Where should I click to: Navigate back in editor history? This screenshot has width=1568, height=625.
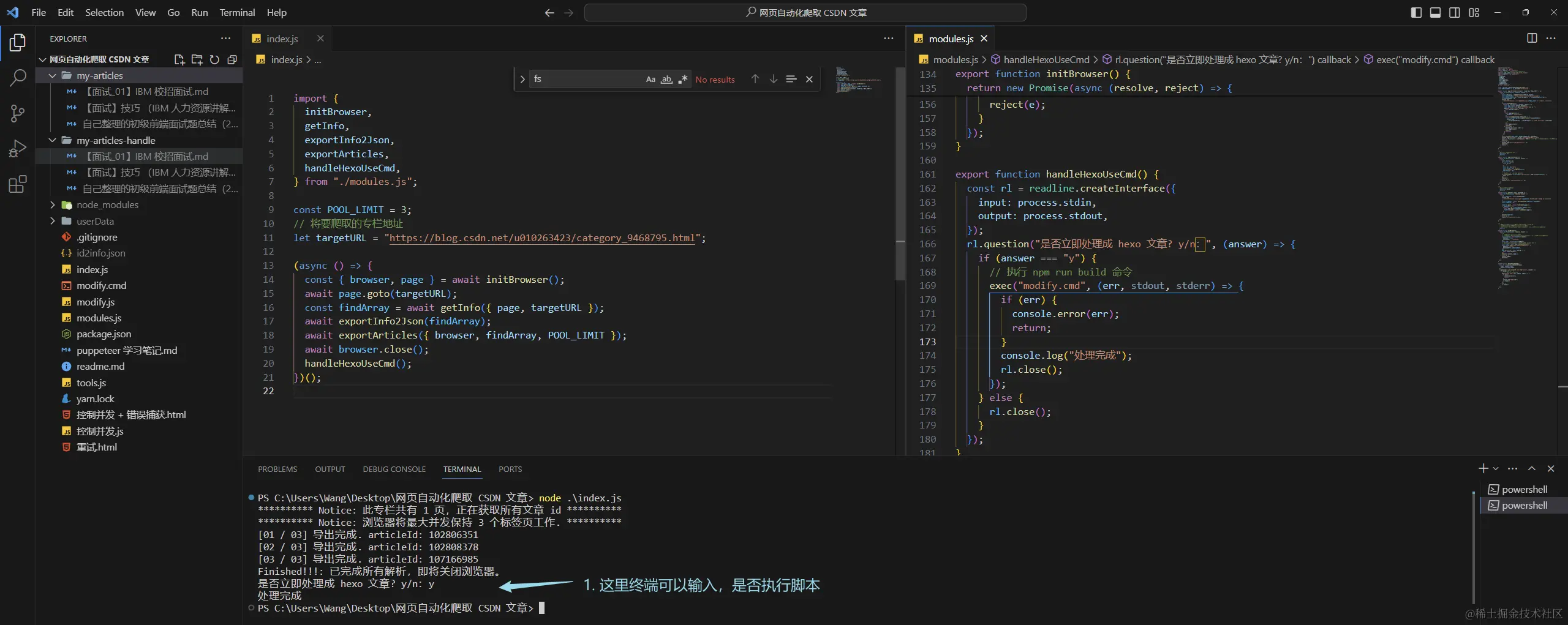(549, 12)
